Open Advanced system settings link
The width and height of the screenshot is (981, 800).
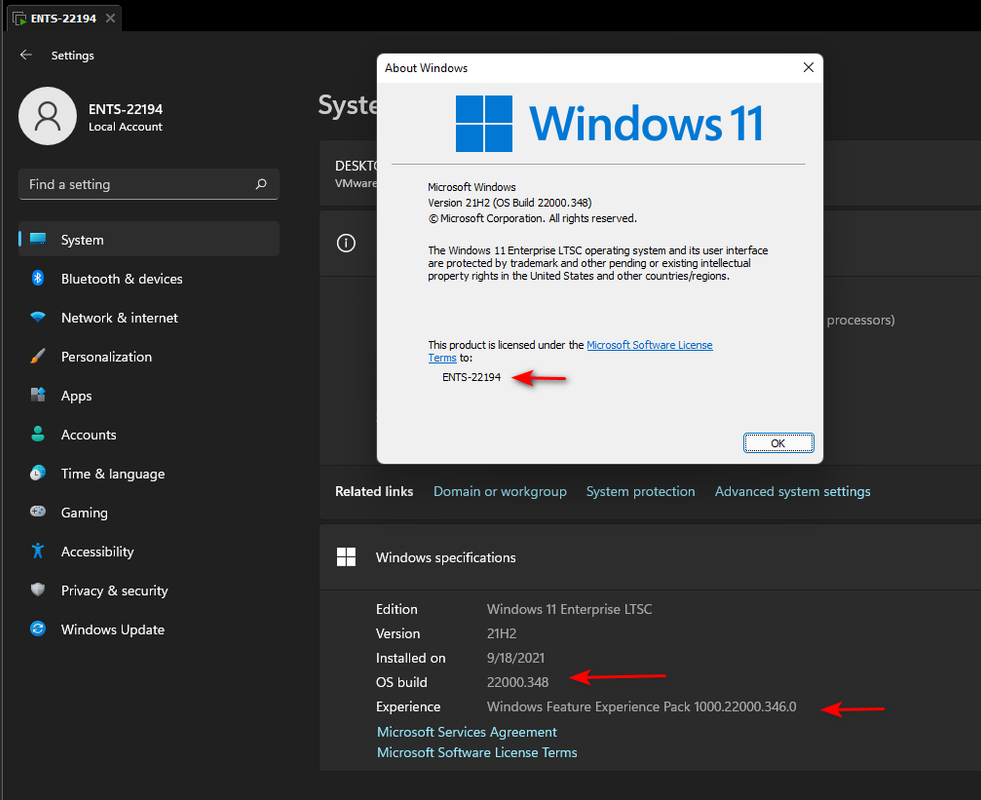point(792,491)
